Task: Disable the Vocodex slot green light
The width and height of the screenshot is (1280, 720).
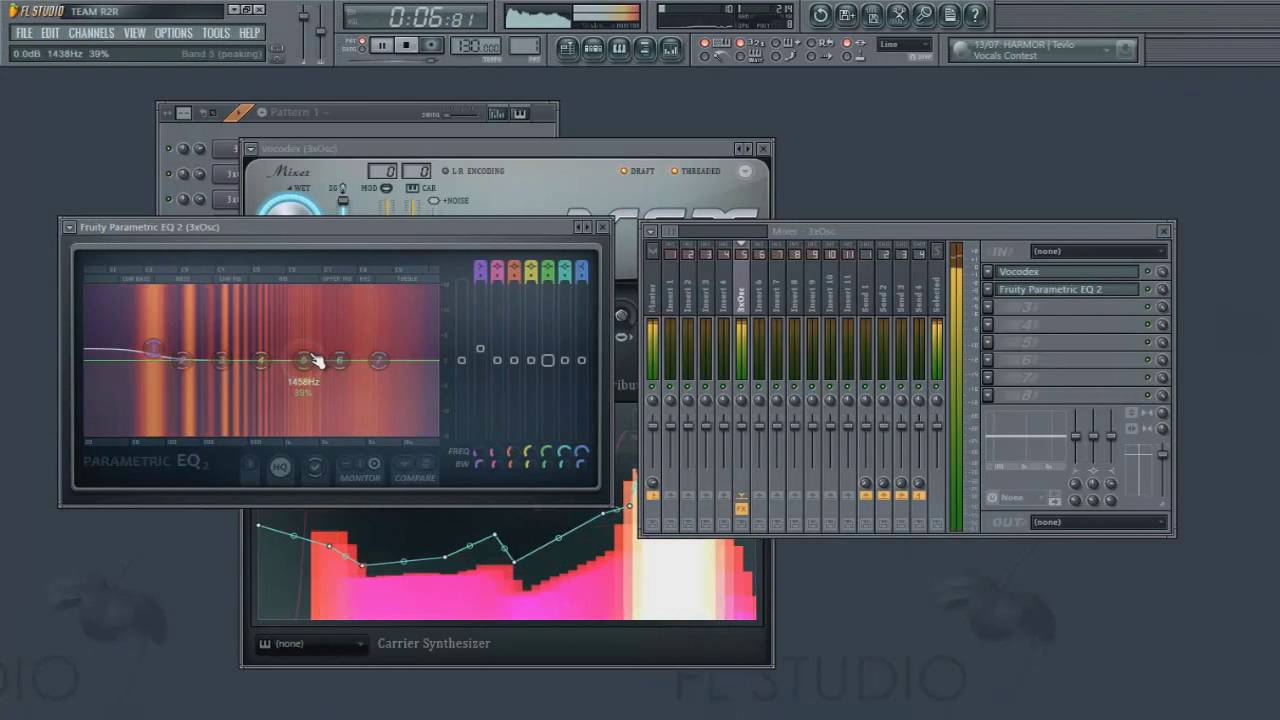Action: click(x=1148, y=272)
